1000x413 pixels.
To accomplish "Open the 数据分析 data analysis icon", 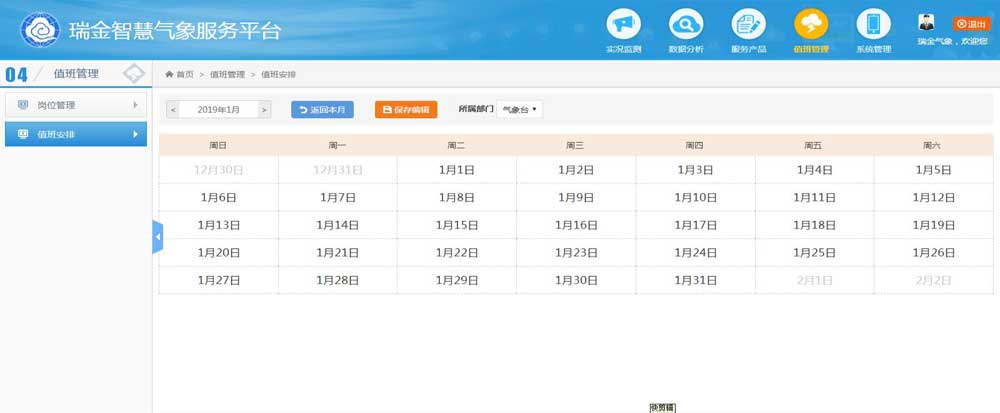I will pyautogui.click(x=685, y=24).
